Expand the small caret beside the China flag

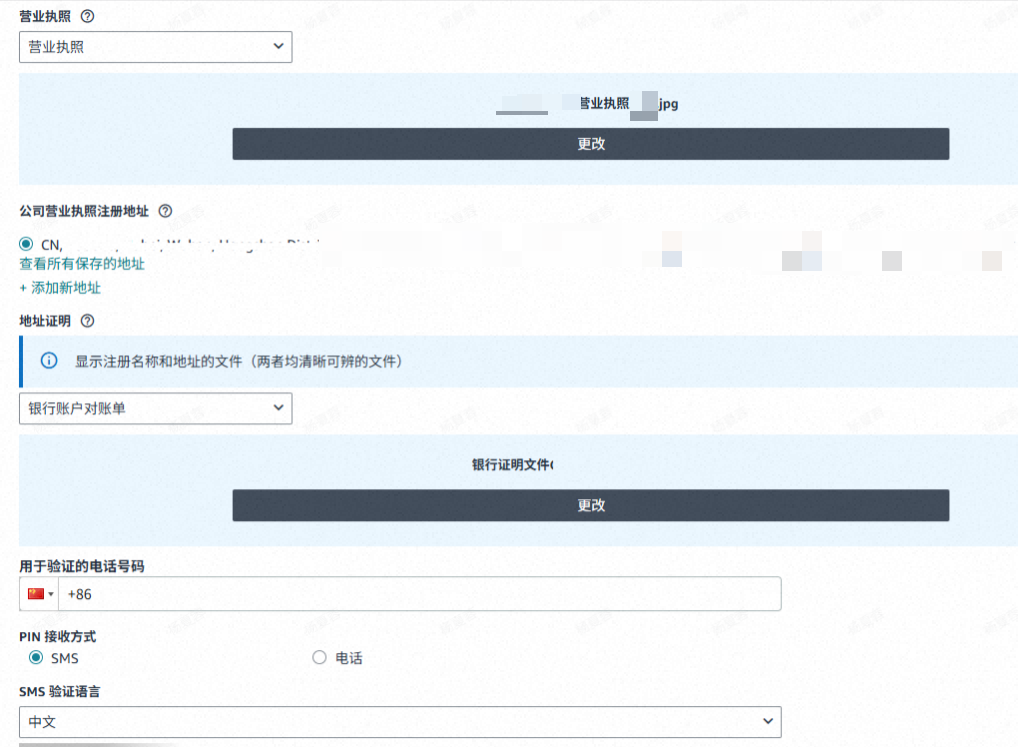[51, 595]
